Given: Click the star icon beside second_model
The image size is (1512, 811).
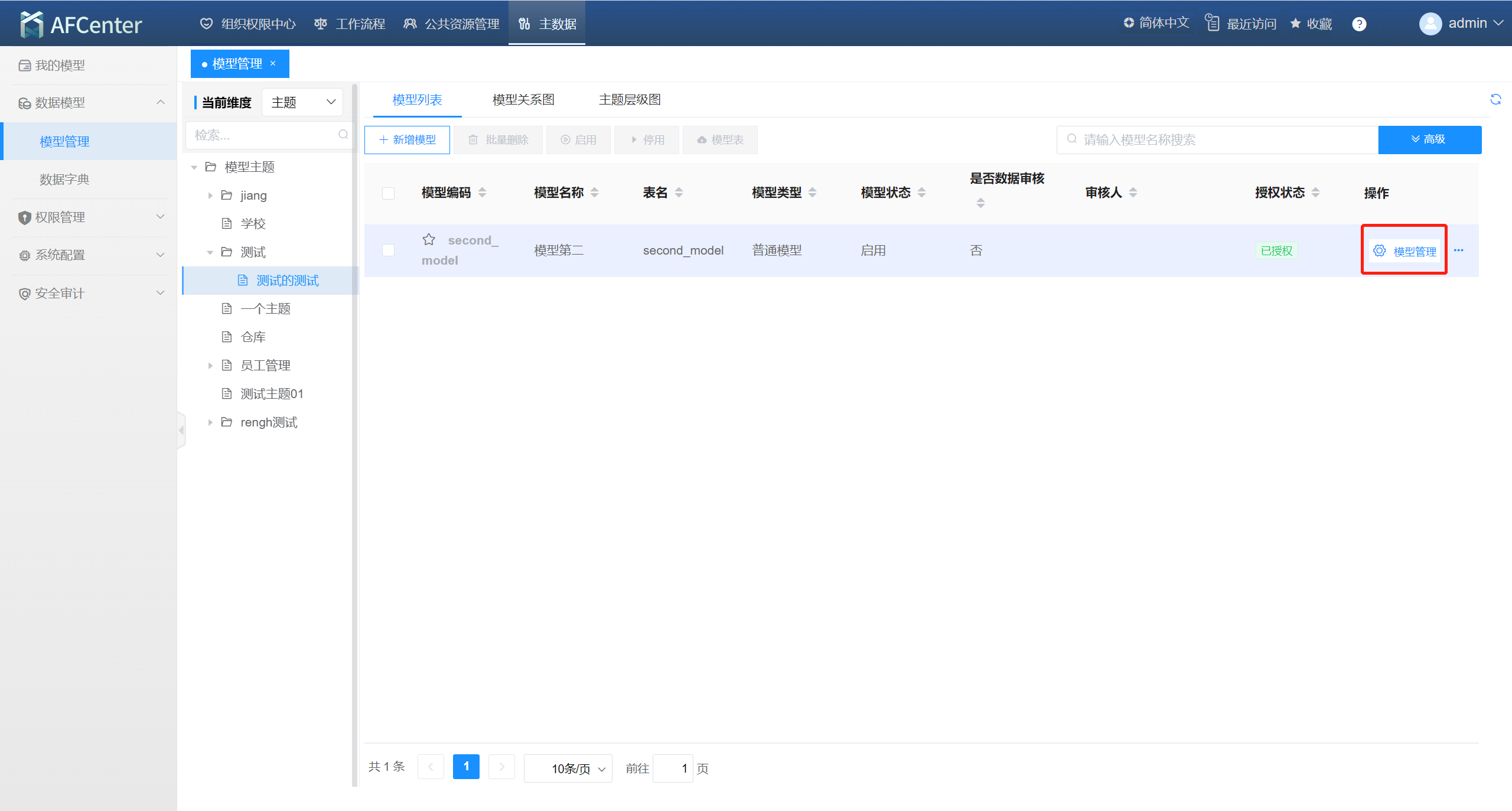Looking at the screenshot, I should click(x=429, y=239).
